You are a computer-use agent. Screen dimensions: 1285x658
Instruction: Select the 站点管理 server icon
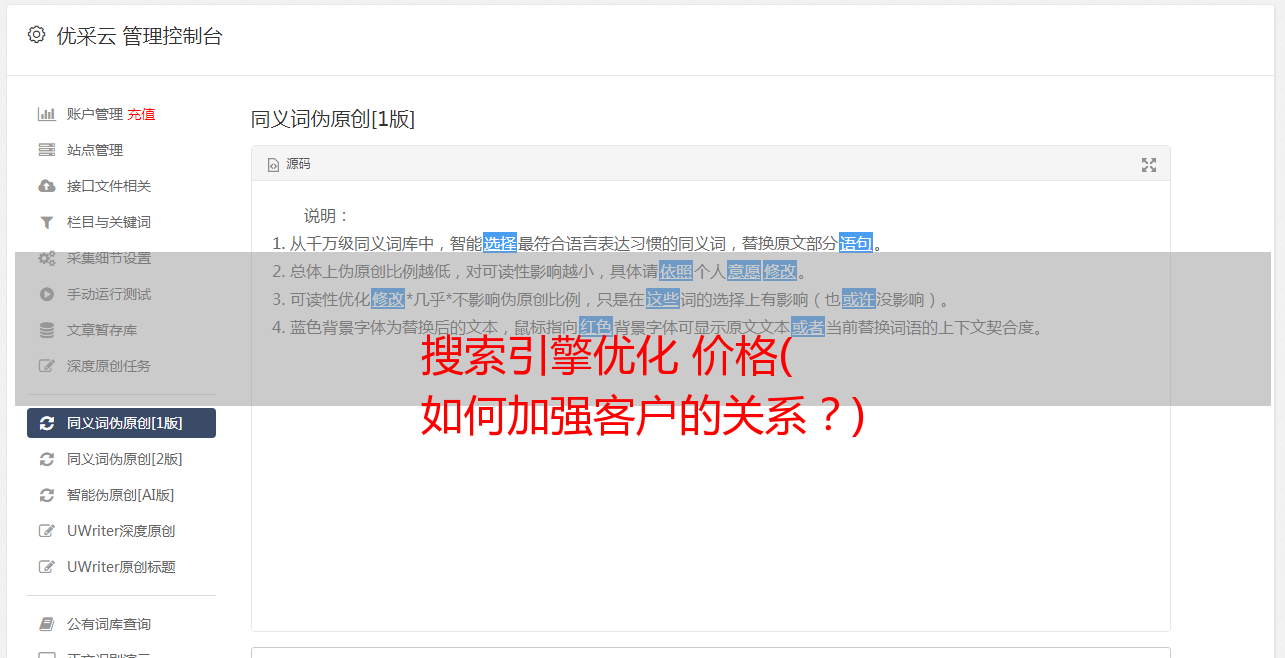tap(46, 150)
